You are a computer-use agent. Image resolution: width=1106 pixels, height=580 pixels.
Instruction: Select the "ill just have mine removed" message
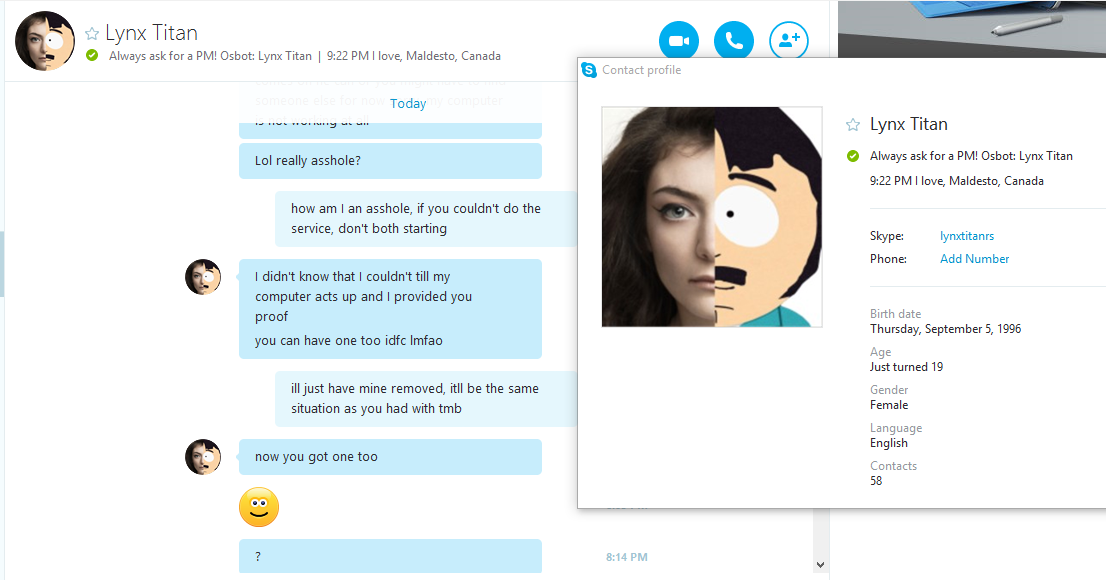[426, 399]
